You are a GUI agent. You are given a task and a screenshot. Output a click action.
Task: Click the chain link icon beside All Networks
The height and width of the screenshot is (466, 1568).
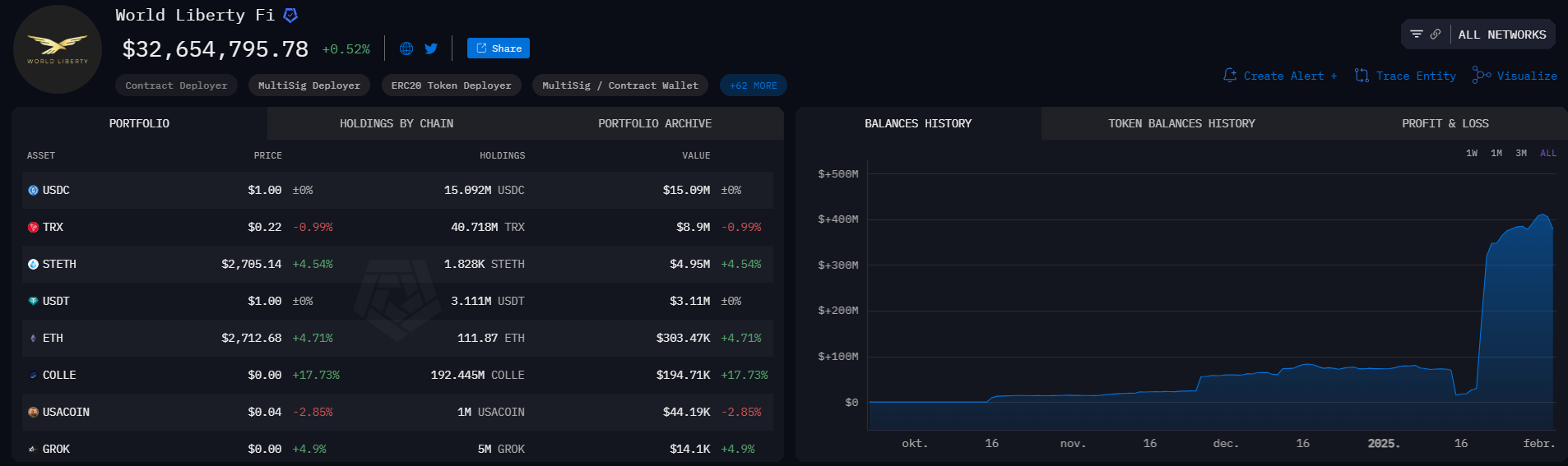point(1436,35)
